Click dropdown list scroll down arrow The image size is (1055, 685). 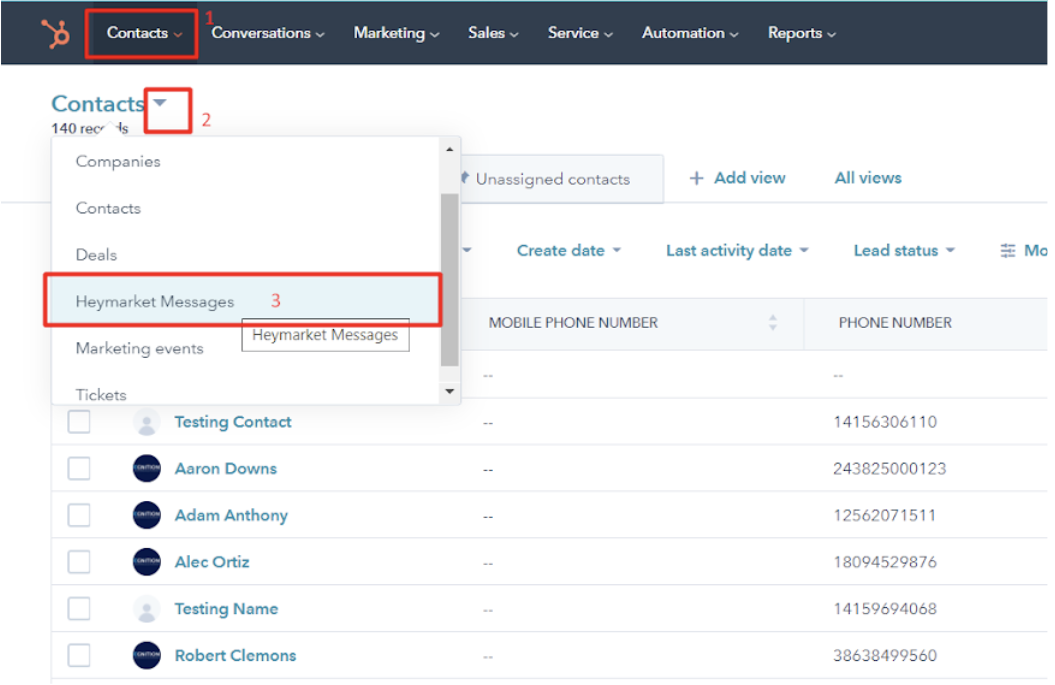coord(449,391)
